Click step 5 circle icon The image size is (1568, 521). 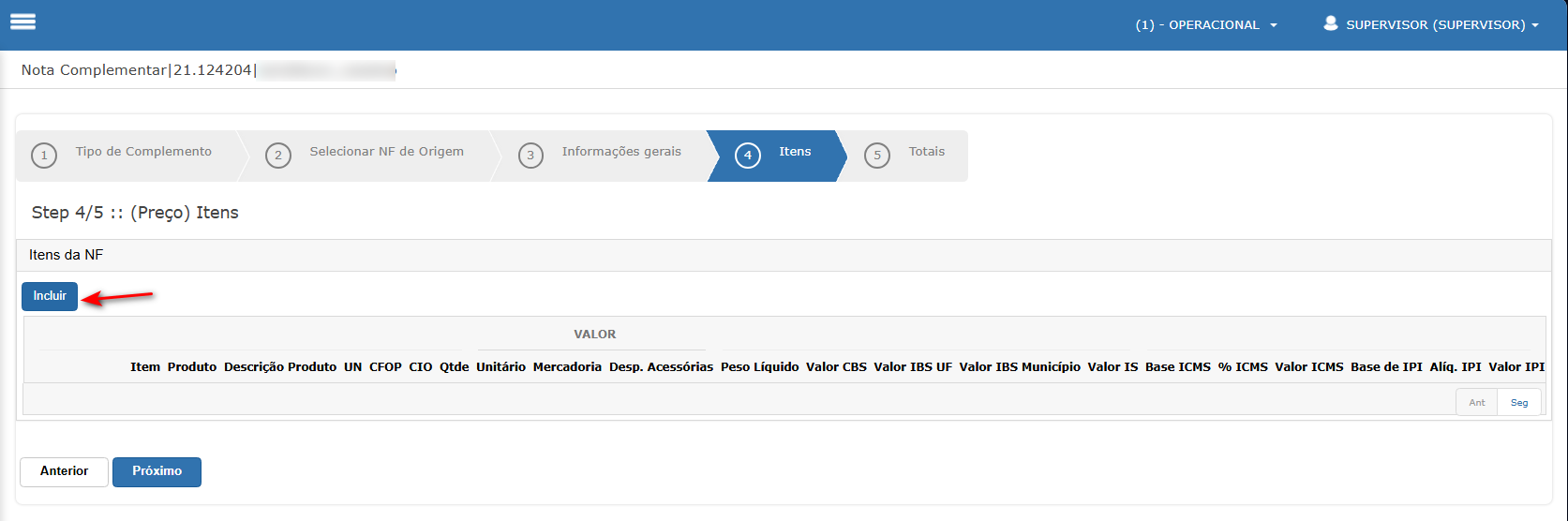[x=876, y=156]
